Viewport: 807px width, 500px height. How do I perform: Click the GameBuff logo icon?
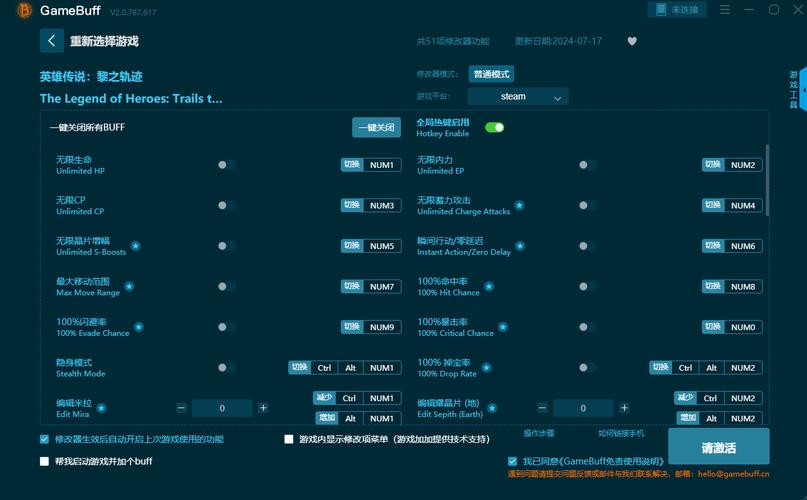(24, 11)
